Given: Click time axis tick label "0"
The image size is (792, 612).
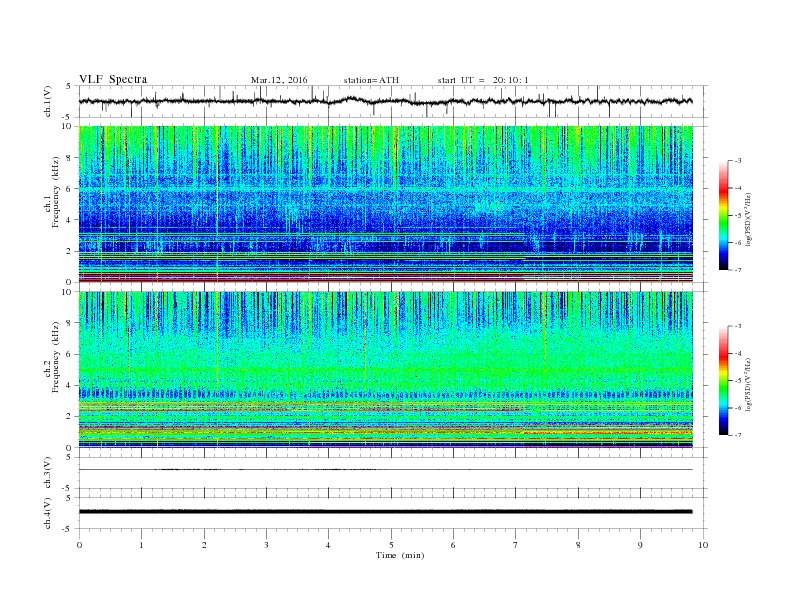Looking at the screenshot, I should tap(79, 545).
